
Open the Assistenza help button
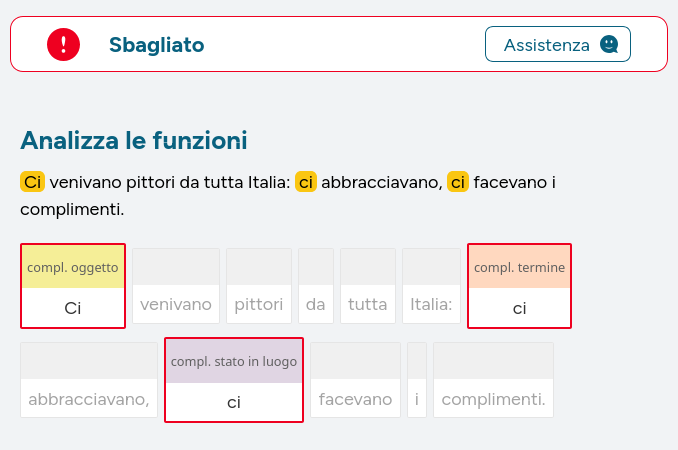tap(558, 44)
